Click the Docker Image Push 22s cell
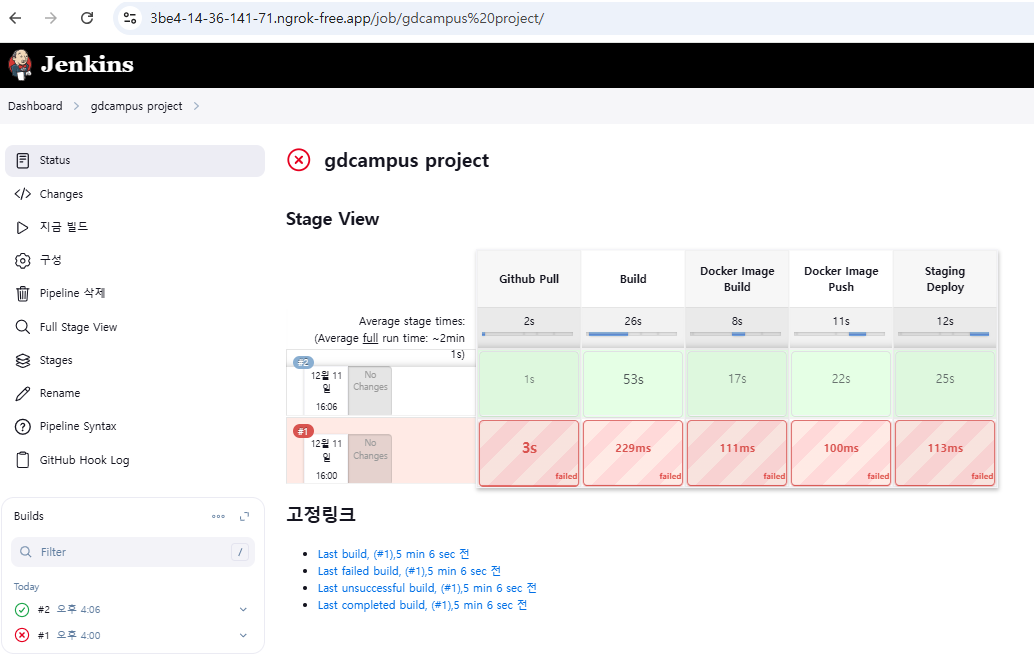This screenshot has width=1034, height=661. pyautogui.click(x=841, y=384)
